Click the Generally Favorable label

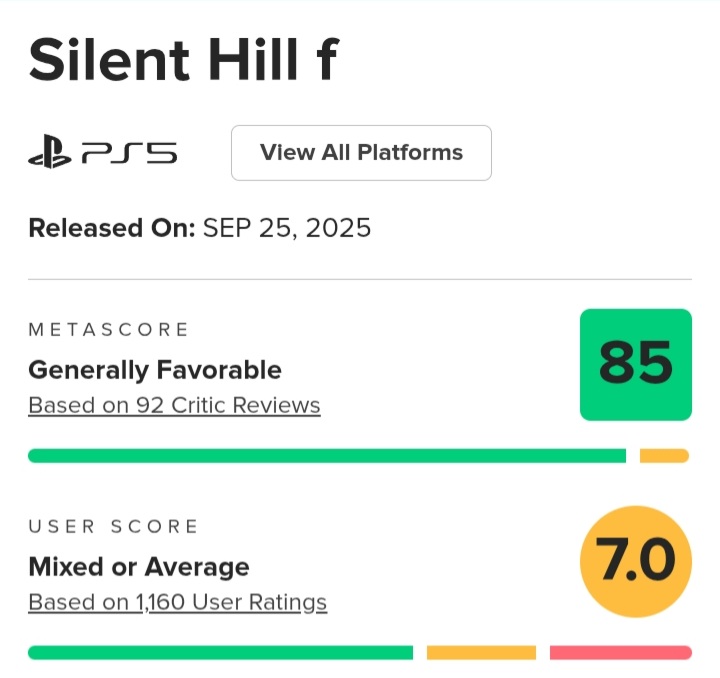[x=155, y=370]
